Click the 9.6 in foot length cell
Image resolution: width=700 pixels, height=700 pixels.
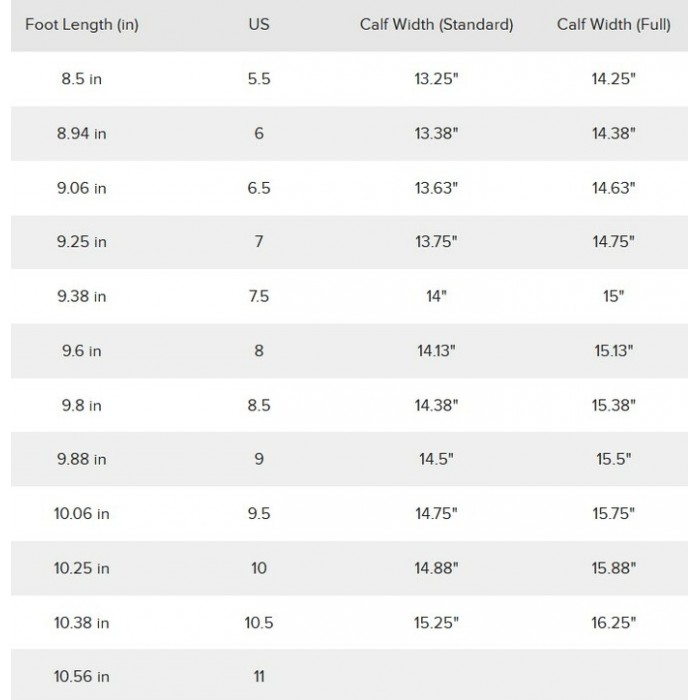coord(82,351)
